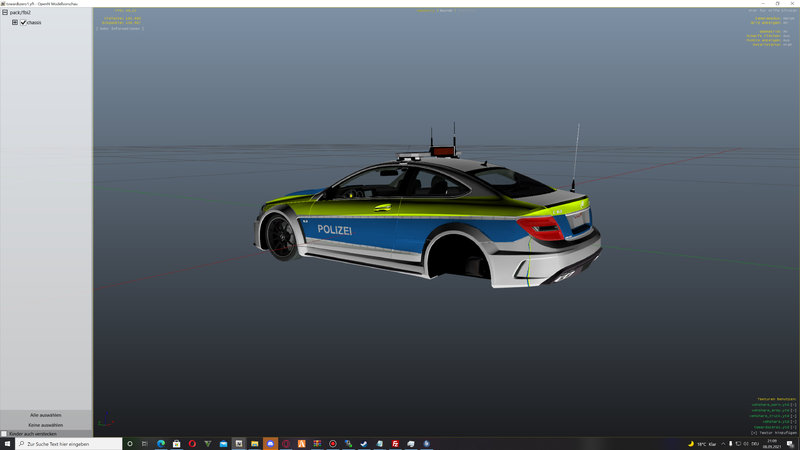The image size is (800, 450).
Task: Open mehr Informationen link in viewport
Action: pyautogui.click(x=120, y=29)
